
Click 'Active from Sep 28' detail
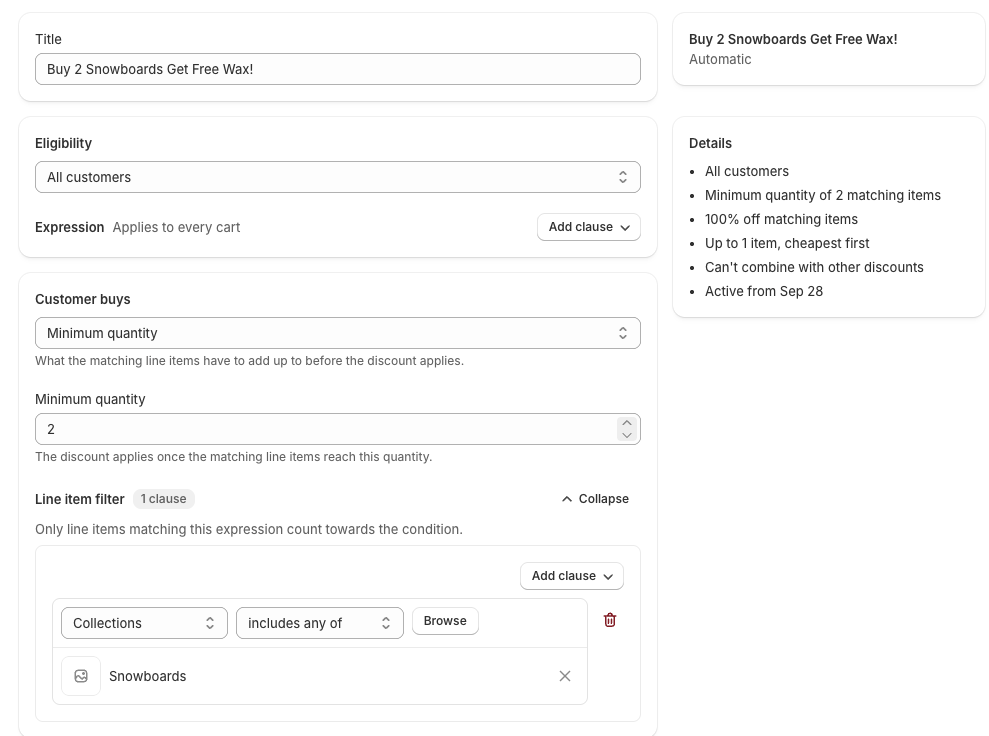[764, 291]
